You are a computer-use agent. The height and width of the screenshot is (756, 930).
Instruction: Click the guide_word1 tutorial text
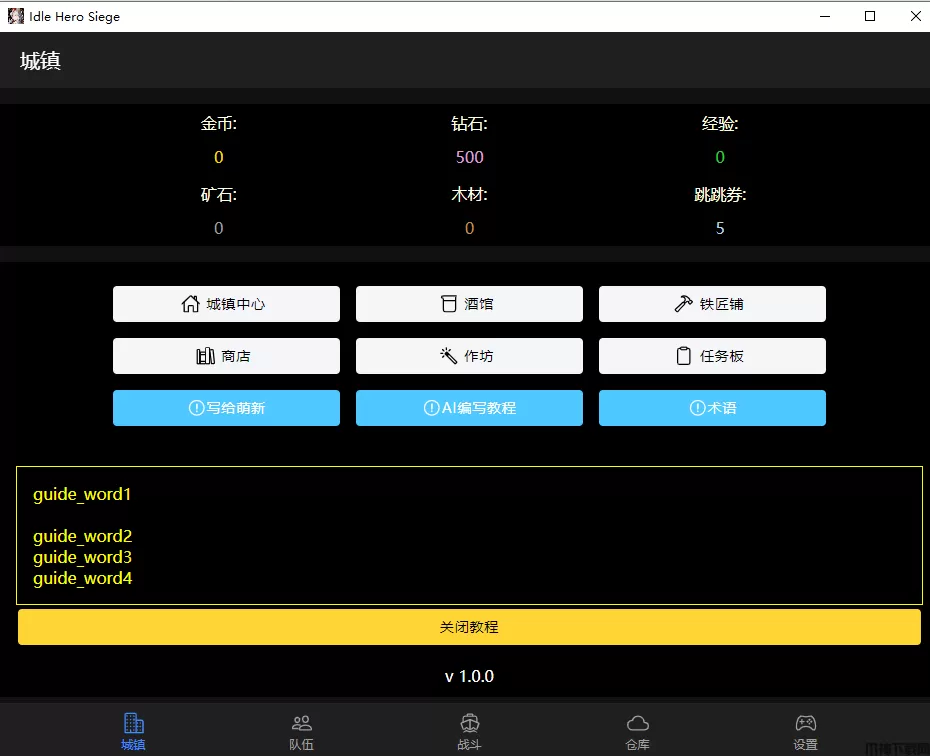tap(82, 494)
